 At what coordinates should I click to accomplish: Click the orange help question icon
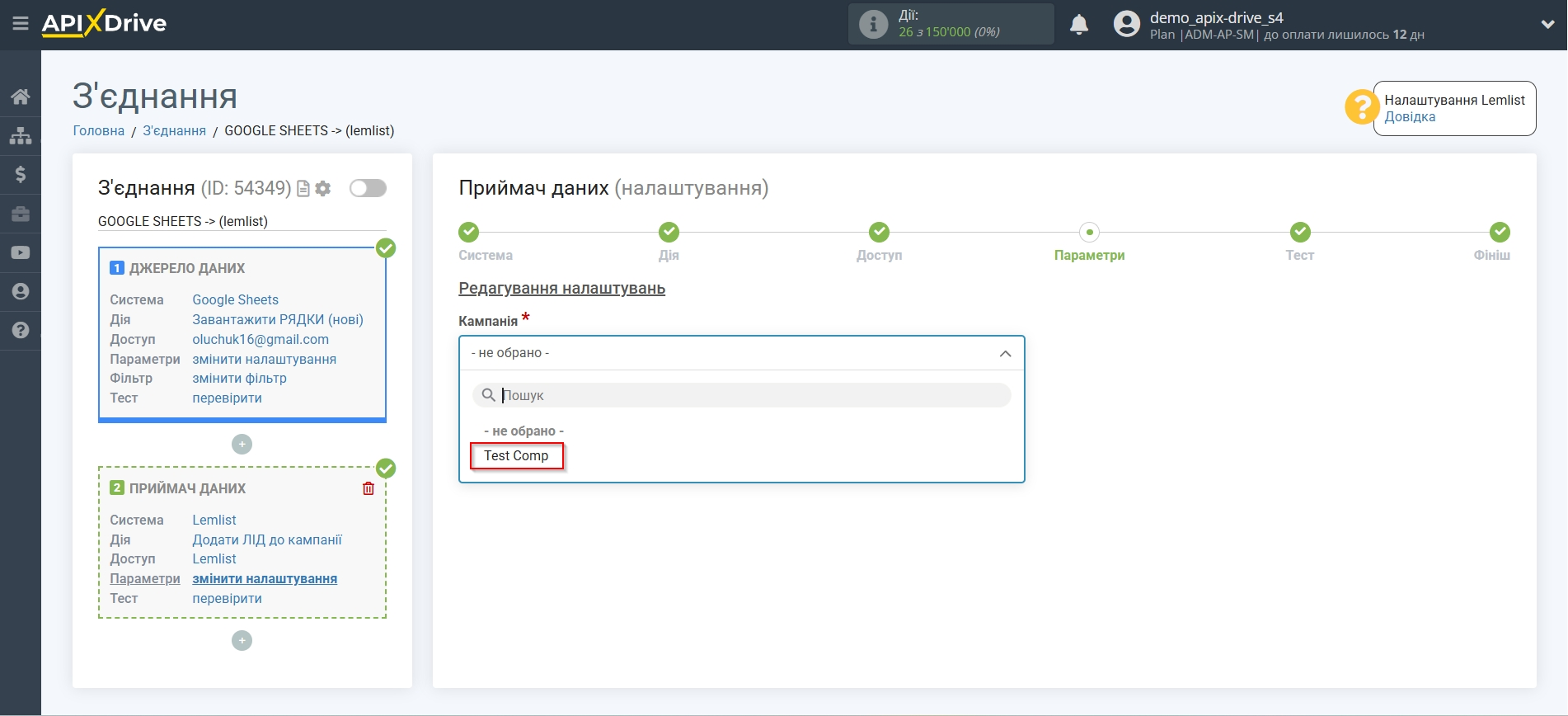(x=1361, y=107)
